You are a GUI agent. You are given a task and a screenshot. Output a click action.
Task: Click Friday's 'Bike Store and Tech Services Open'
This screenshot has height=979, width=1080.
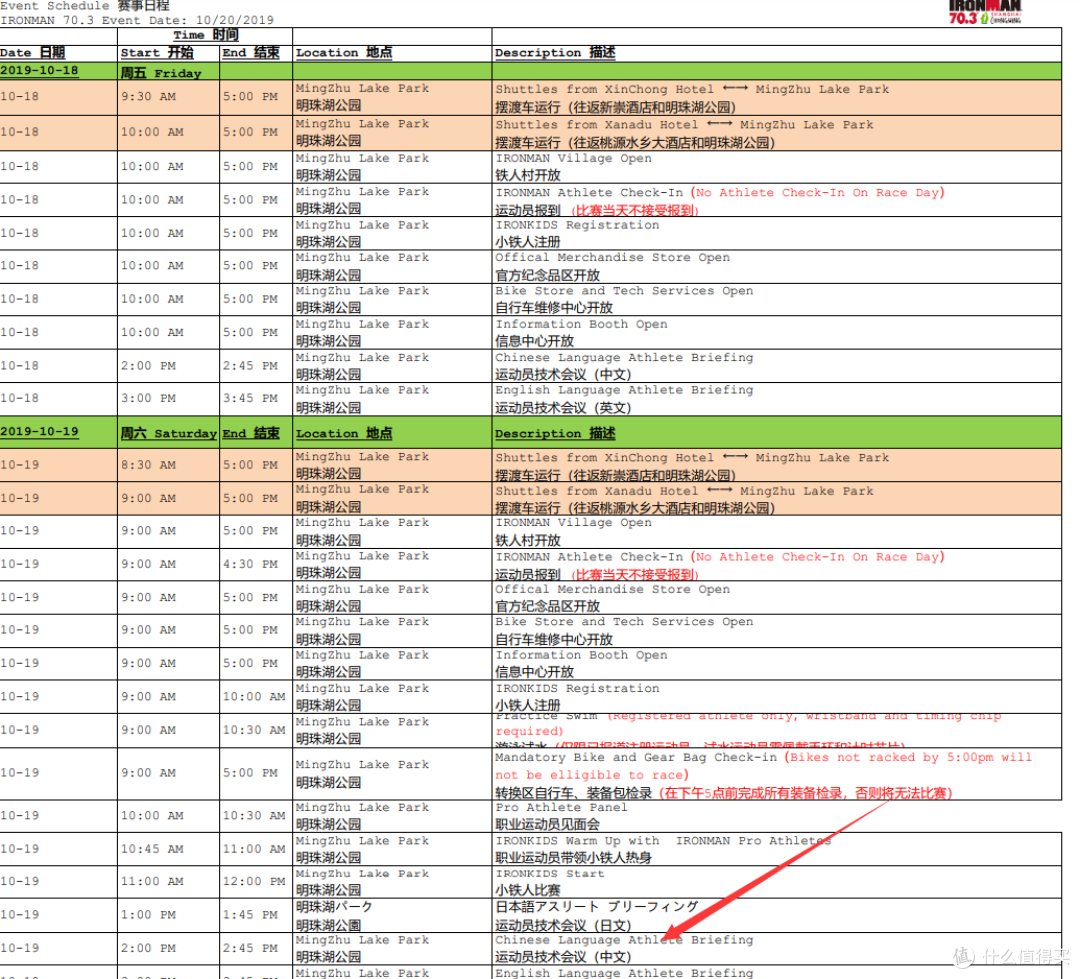pyautogui.click(x=624, y=291)
